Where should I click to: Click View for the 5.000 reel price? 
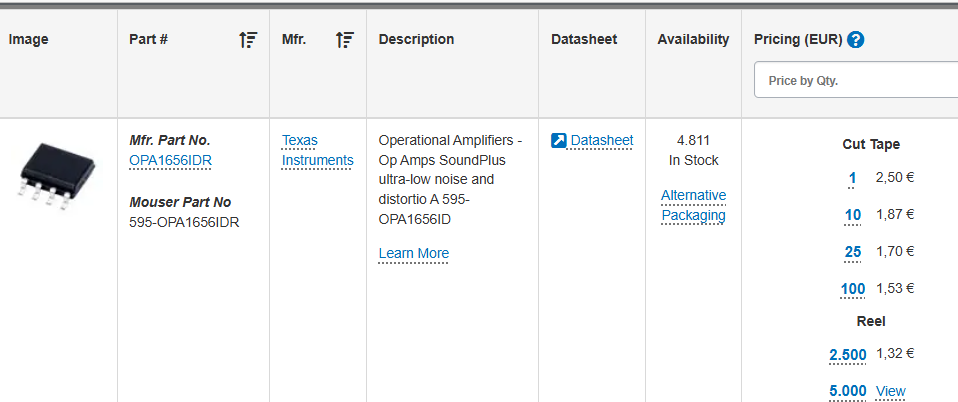891,391
